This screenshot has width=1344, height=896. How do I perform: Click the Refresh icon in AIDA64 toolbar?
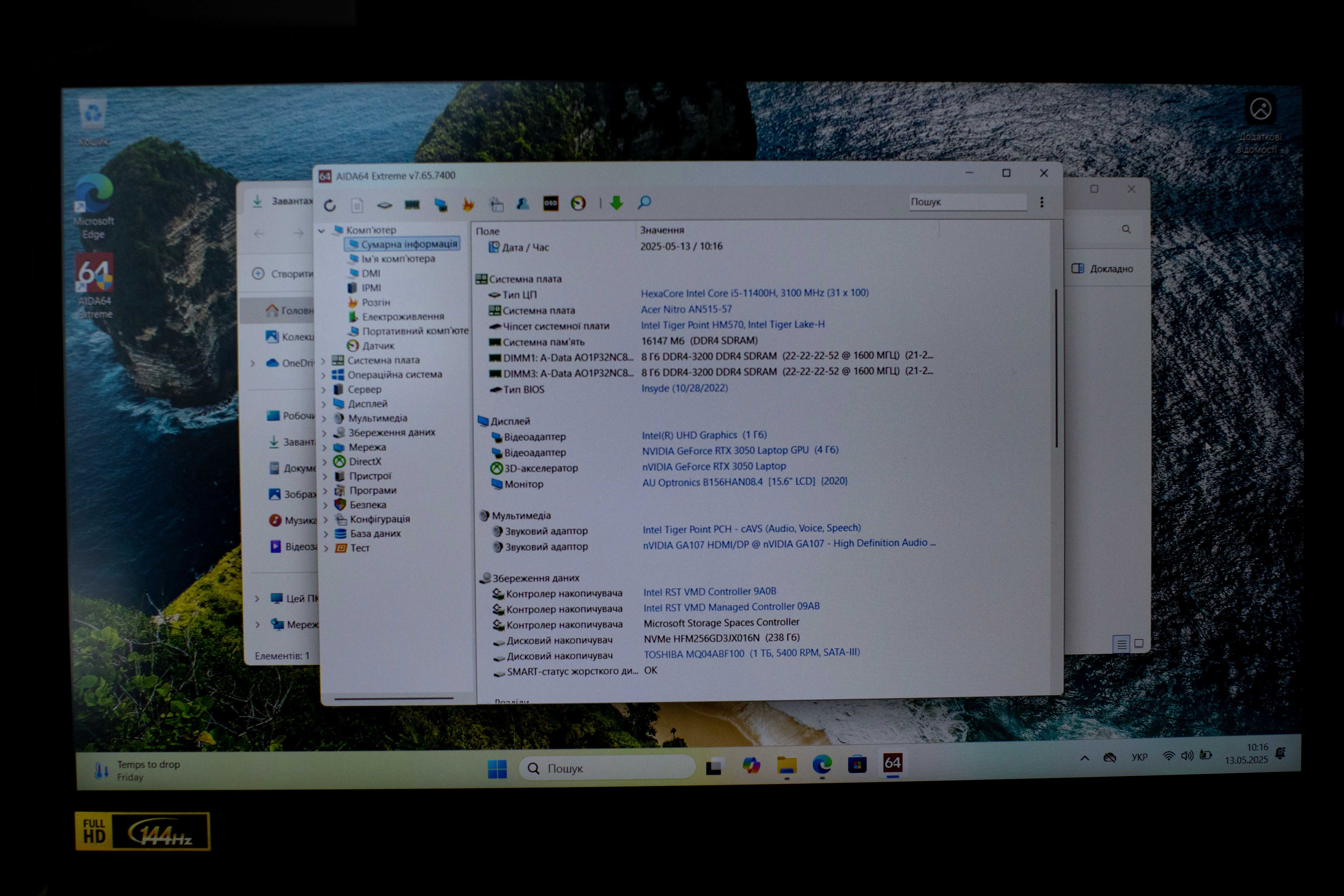tap(330, 205)
